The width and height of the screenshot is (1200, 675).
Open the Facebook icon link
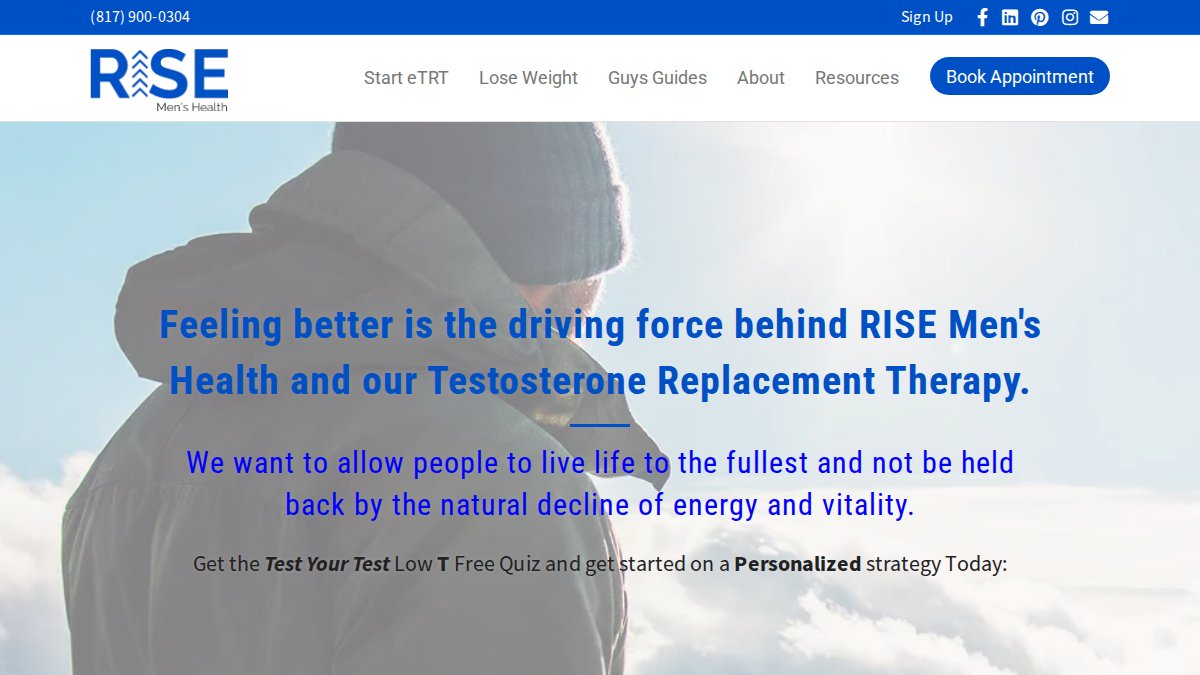pos(982,17)
